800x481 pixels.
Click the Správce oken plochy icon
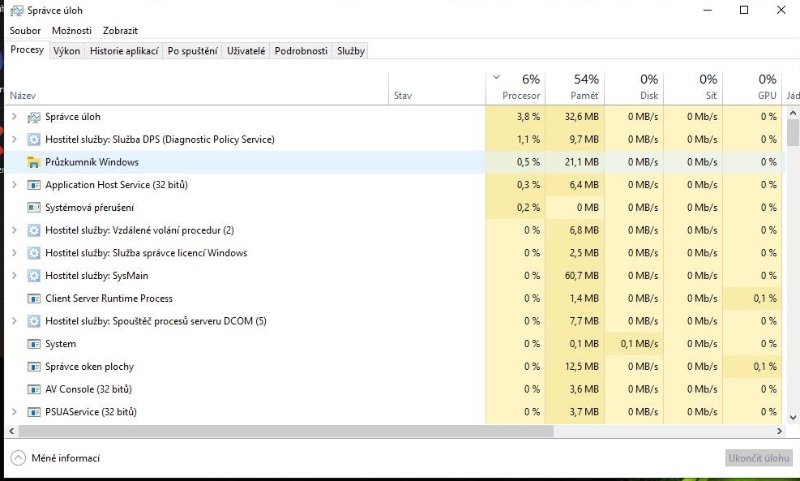(34, 367)
